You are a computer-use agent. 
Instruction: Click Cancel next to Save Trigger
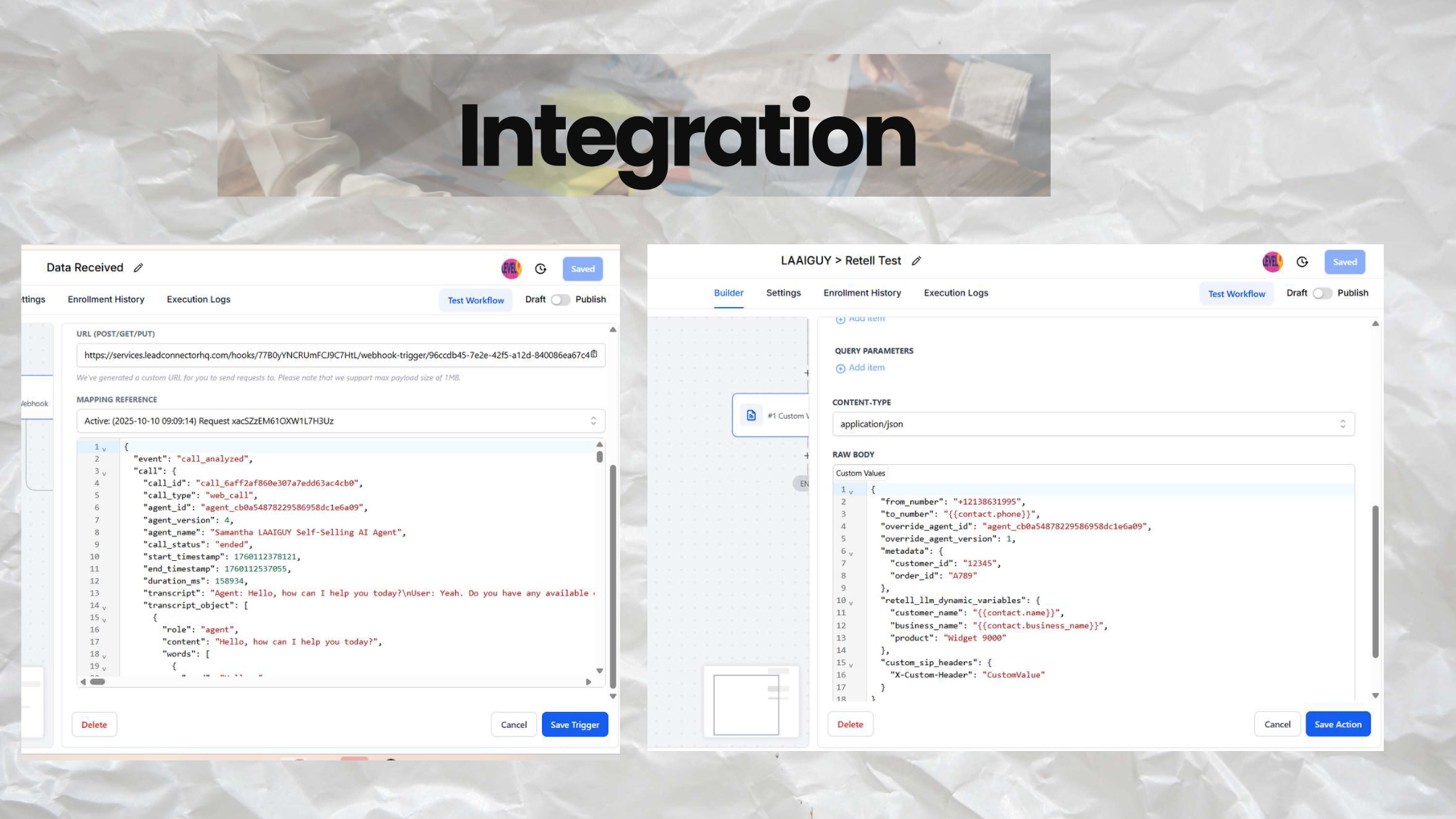point(514,724)
